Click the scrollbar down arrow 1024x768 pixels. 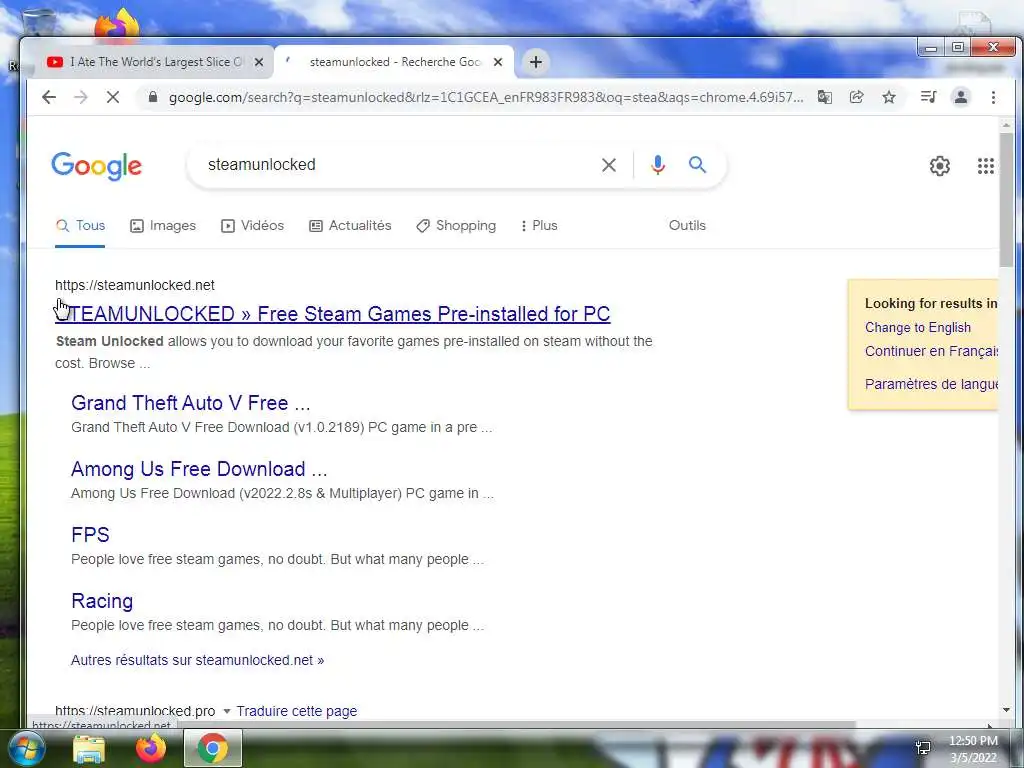(x=1006, y=710)
